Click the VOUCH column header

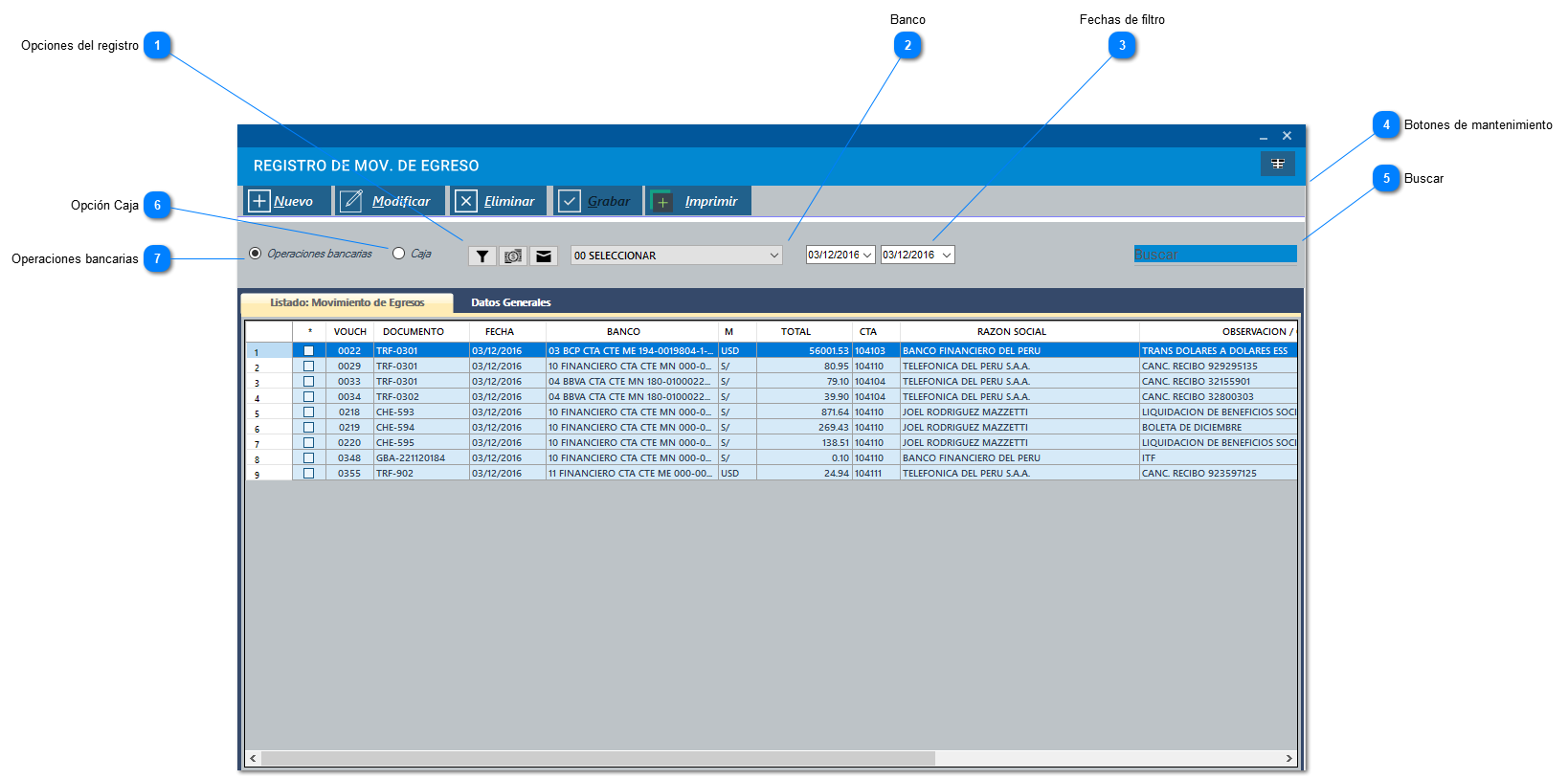350,332
